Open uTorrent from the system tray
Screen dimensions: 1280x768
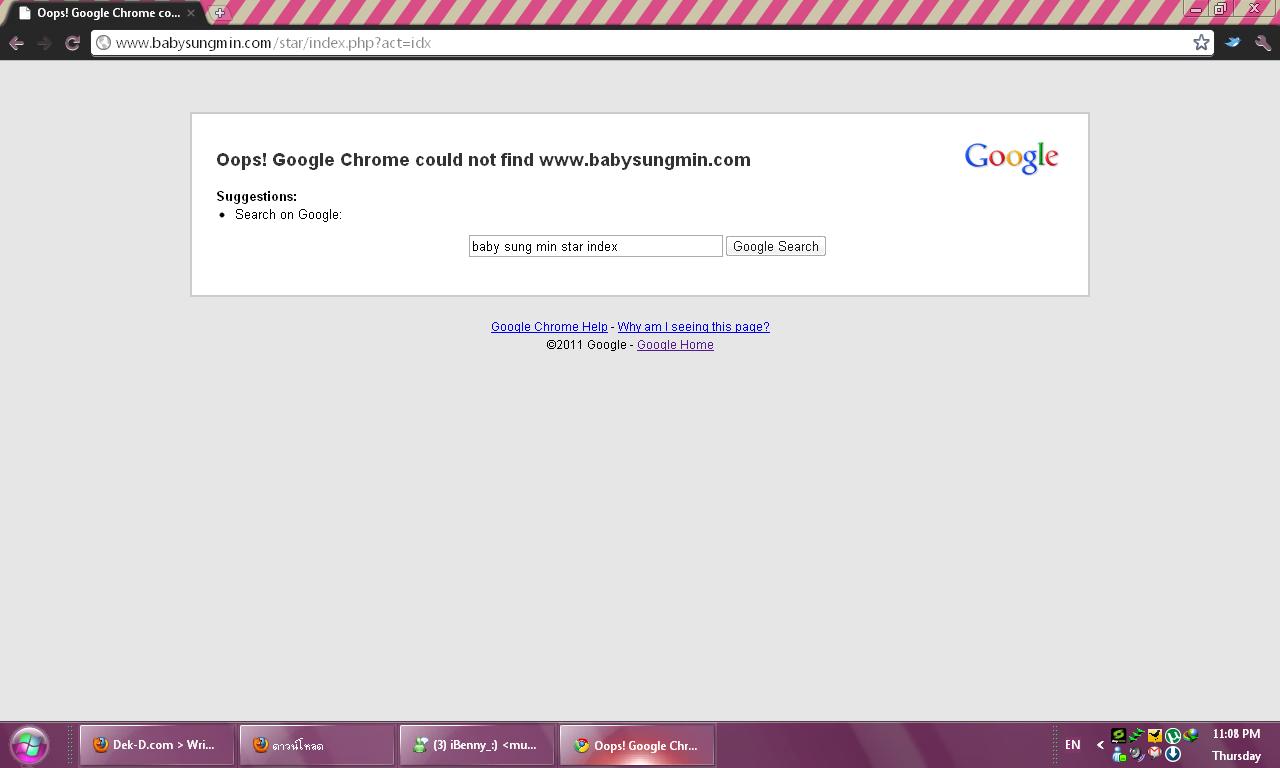(1173, 736)
